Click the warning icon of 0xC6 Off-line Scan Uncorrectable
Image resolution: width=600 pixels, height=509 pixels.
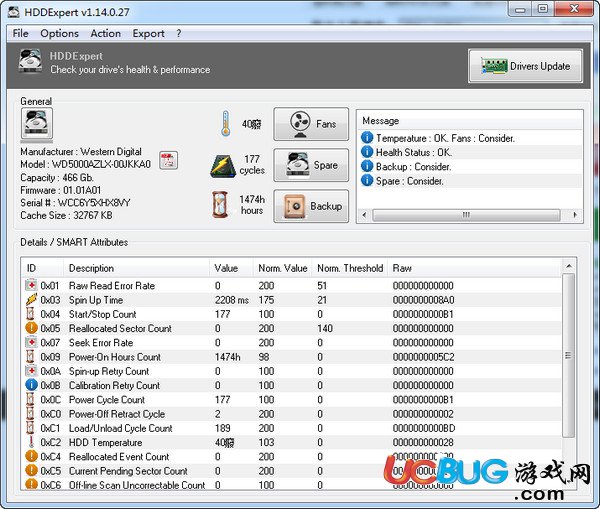[31, 484]
